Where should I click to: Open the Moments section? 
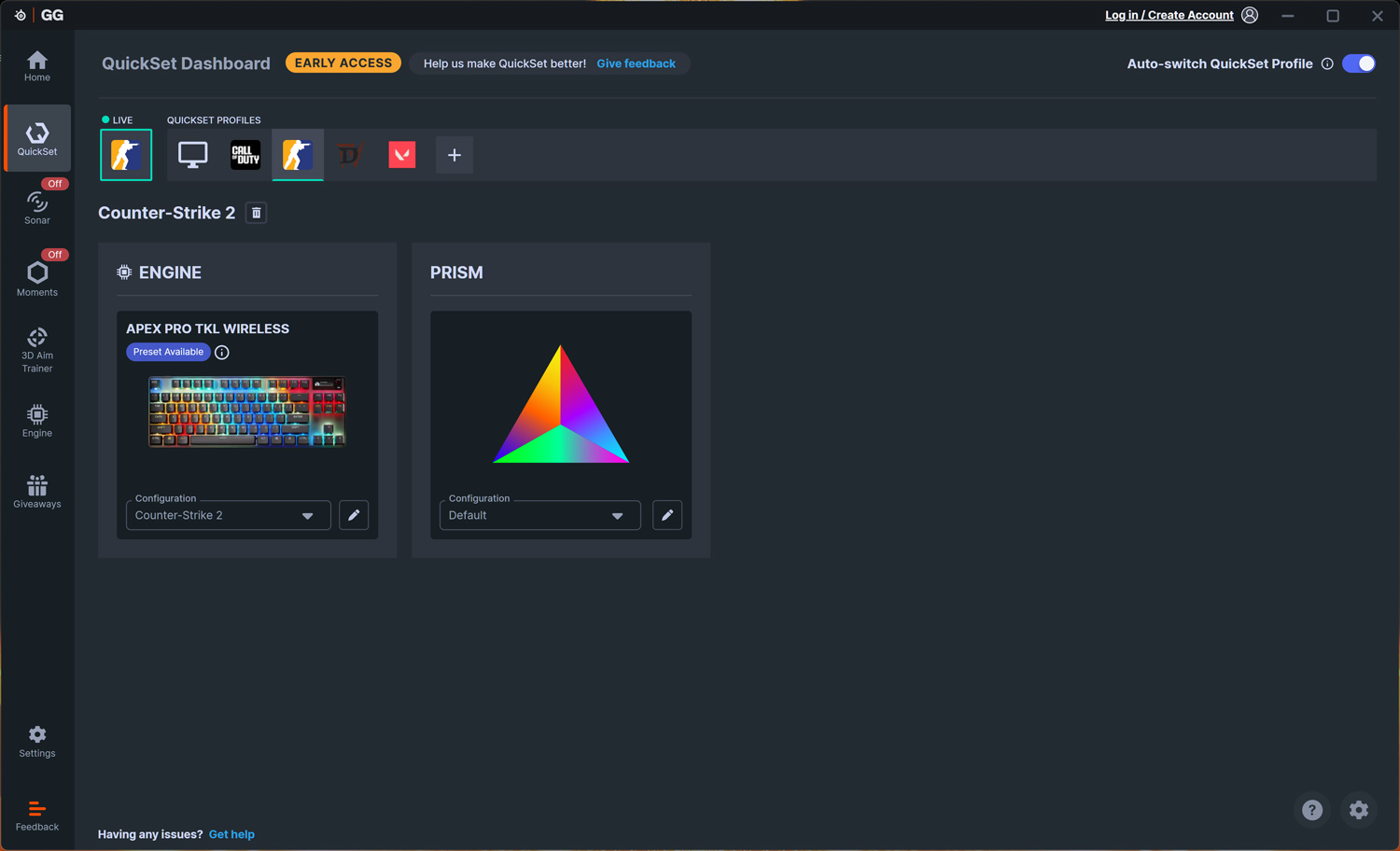(x=37, y=278)
